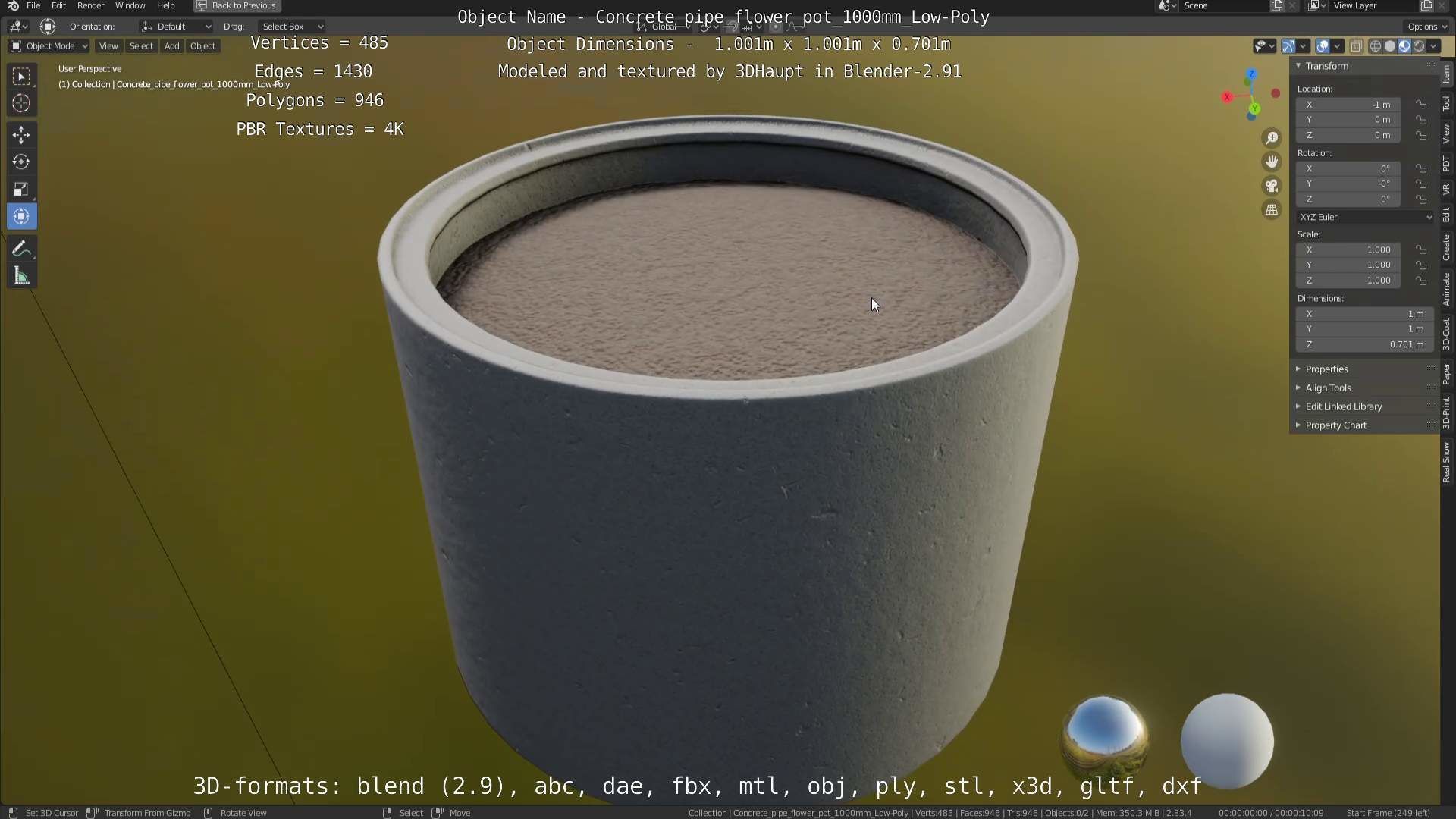Click the Back to Previous button
The width and height of the screenshot is (1456, 819).
click(237, 5)
